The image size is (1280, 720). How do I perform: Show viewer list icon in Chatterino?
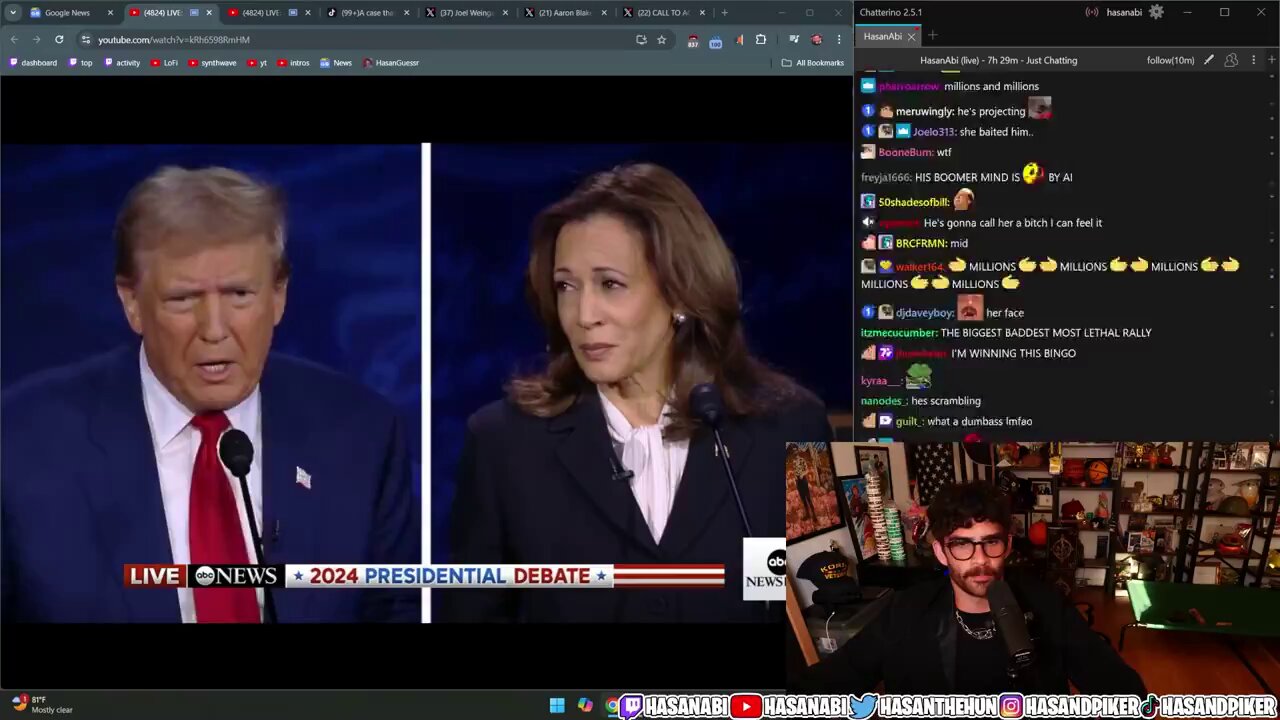(x=1231, y=60)
